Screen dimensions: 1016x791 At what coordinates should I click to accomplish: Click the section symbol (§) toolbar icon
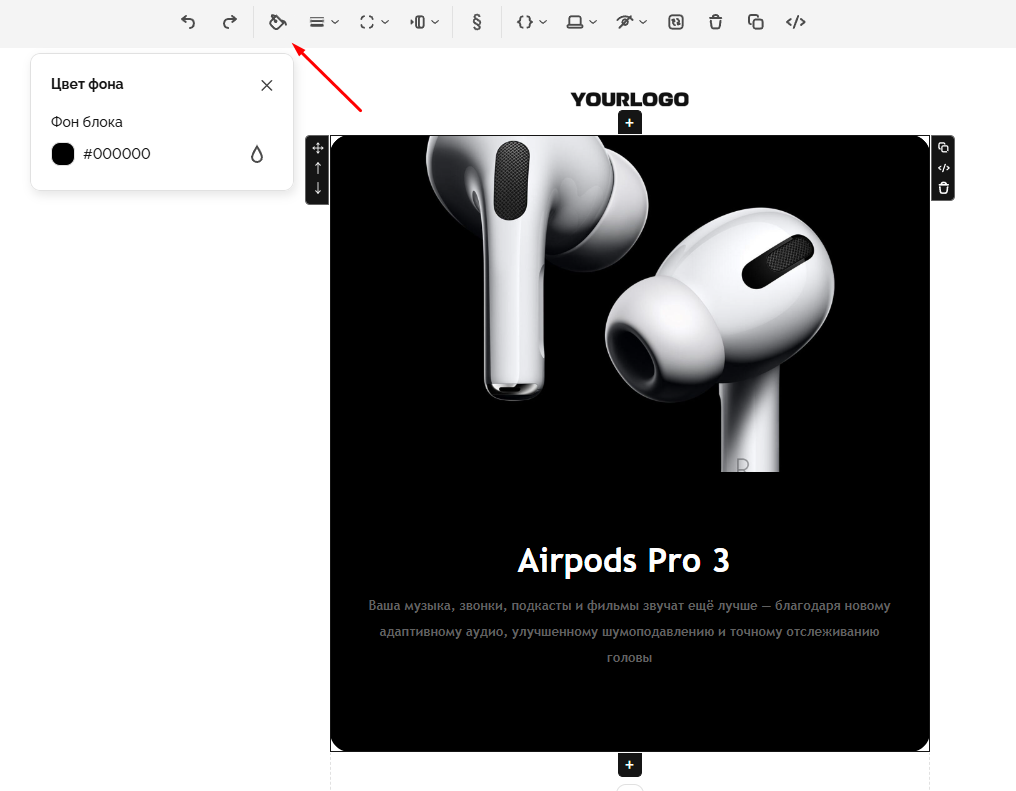[x=477, y=22]
